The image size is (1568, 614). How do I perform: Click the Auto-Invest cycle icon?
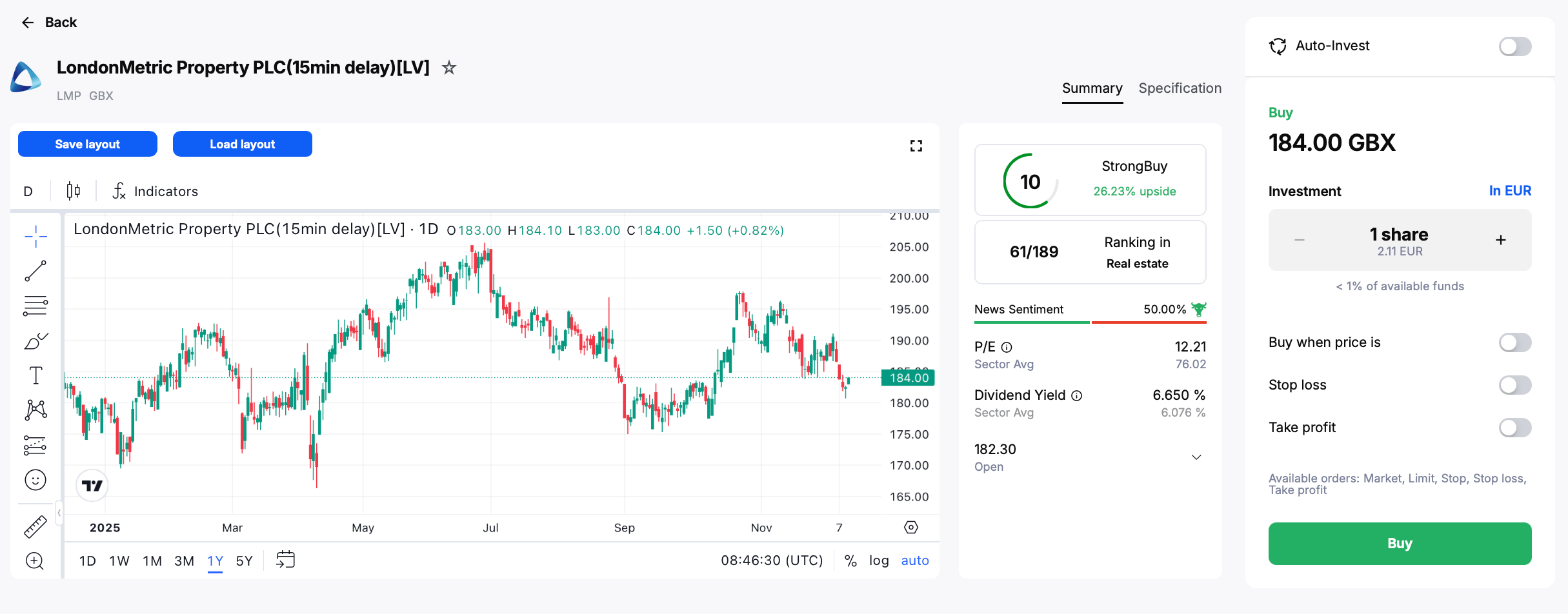pyautogui.click(x=1278, y=46)
